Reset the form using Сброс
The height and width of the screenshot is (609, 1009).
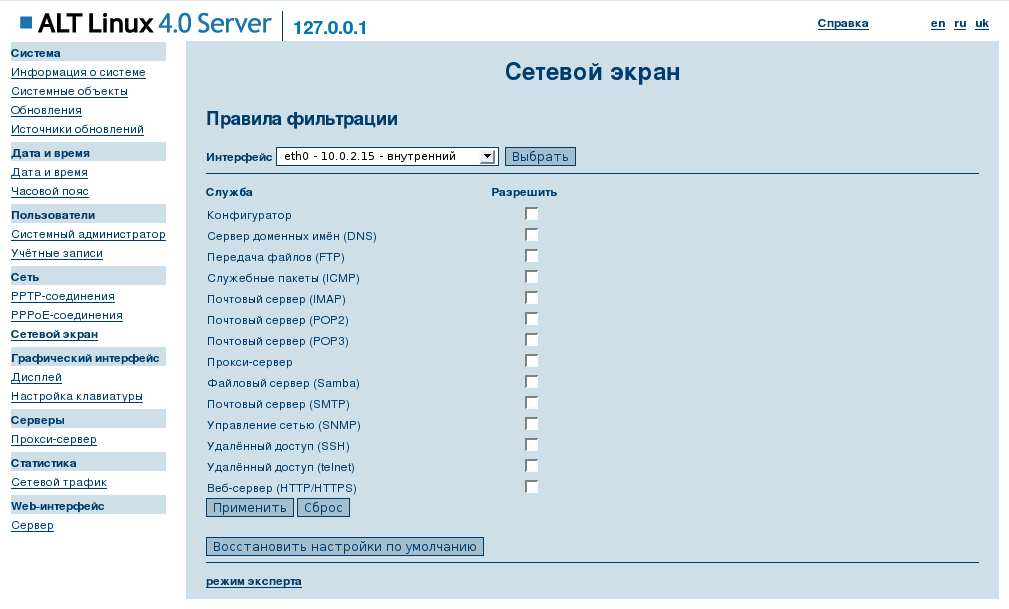coord(321,507)
